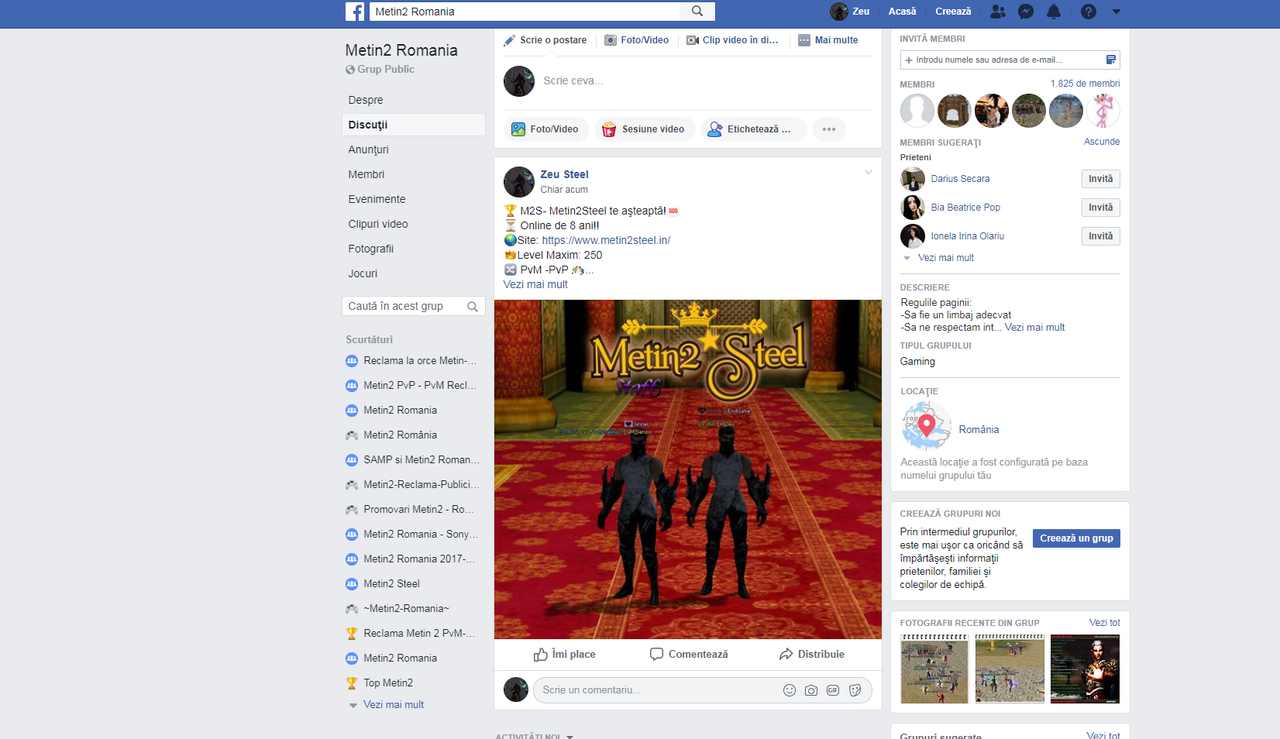The height and width of the screenshot is (739, 1280).
Task: Add a sticker to the comment
Action: [855, 690]
